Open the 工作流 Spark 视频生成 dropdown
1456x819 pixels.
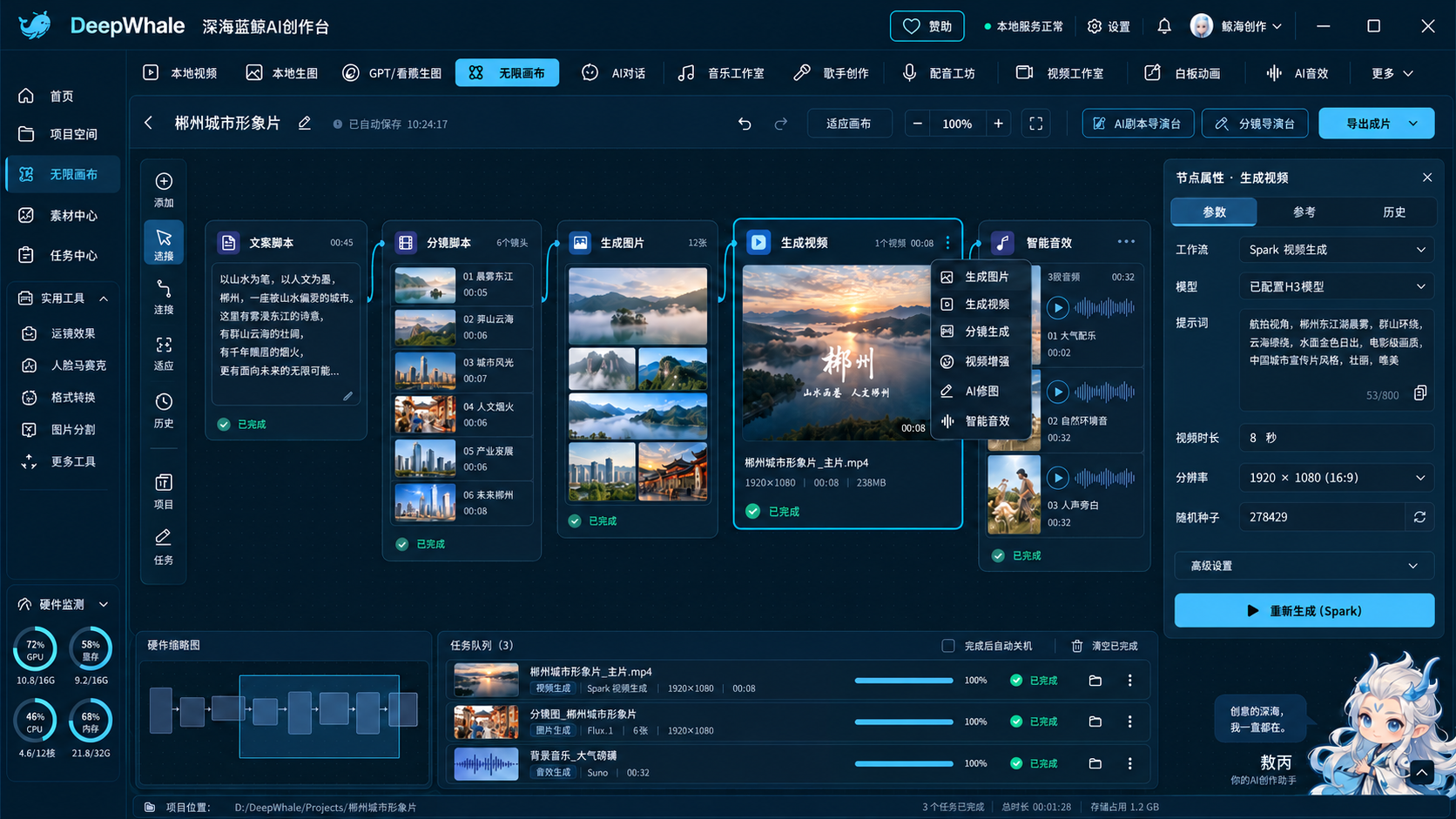click(1336, 250)
